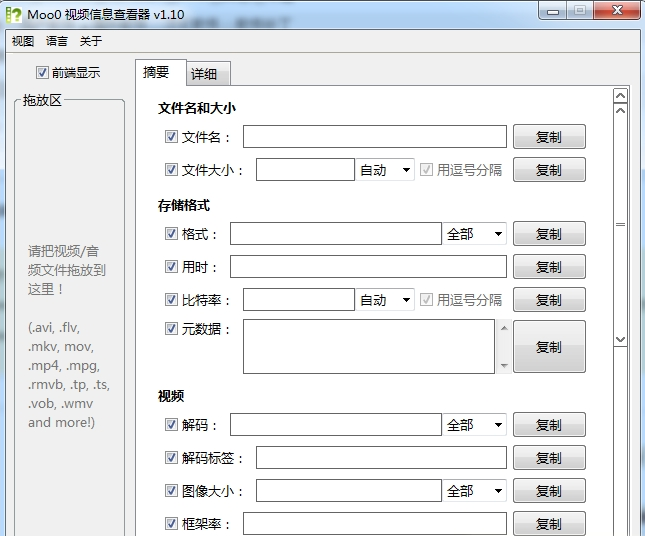Image resolution: width=645 pixels, height=536 pixels.
Task: Toggle the 解码标签 checkbox
Action: [171, 458]
